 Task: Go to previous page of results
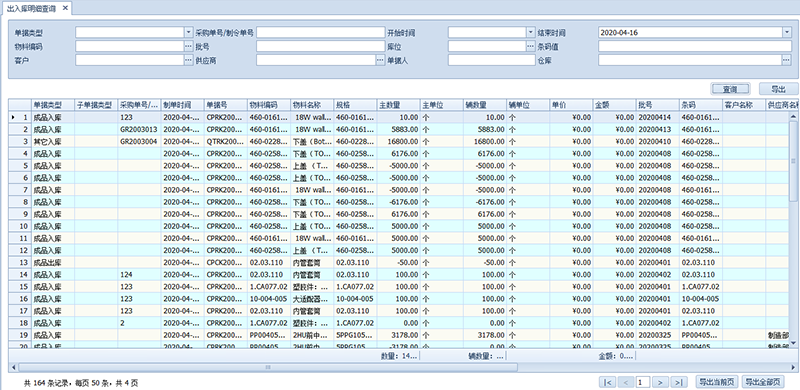(627, 382)
